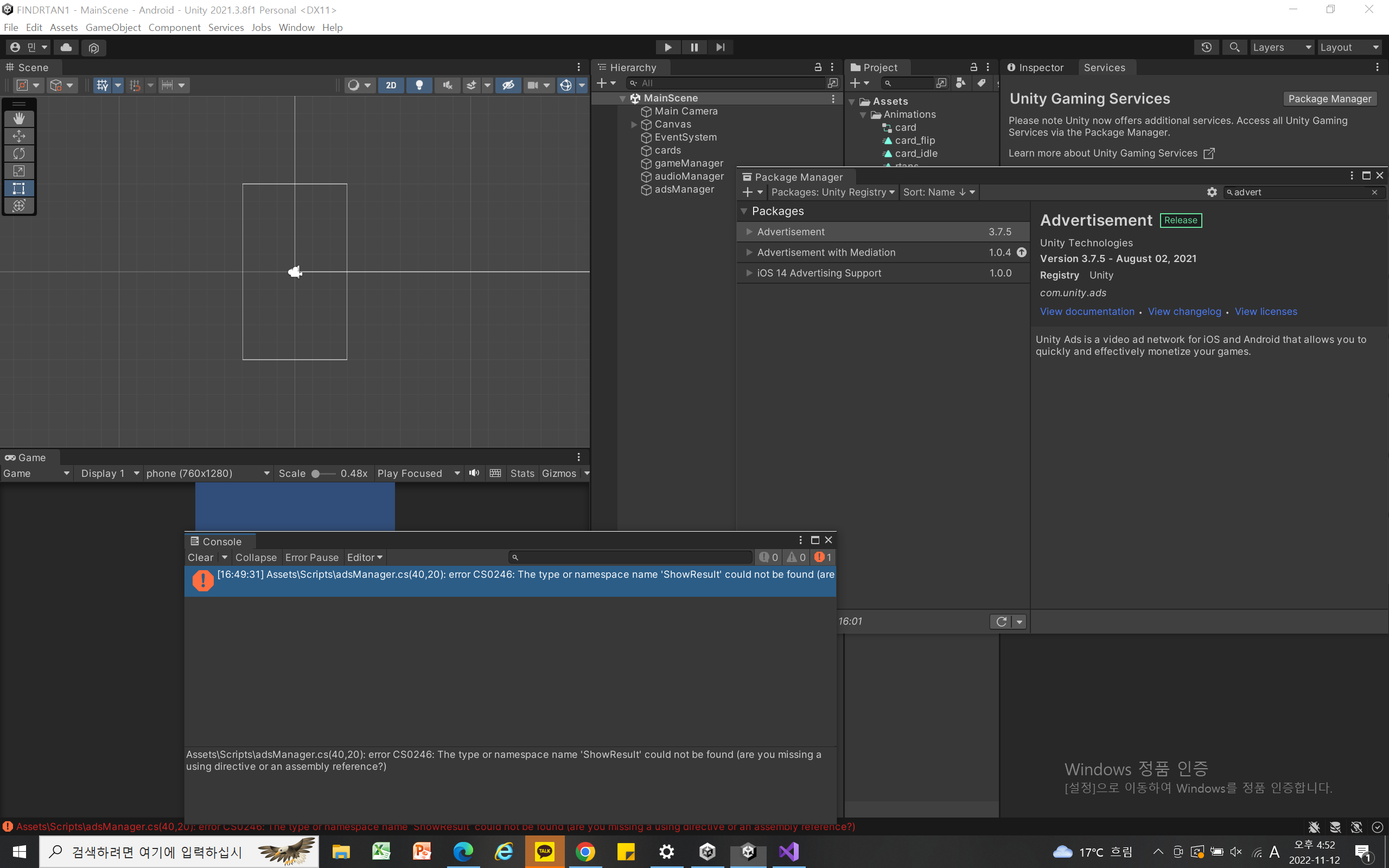Toggle the Hierarchy panel lock
This screenshot has width=1389, height=868.
pos(818,67)
